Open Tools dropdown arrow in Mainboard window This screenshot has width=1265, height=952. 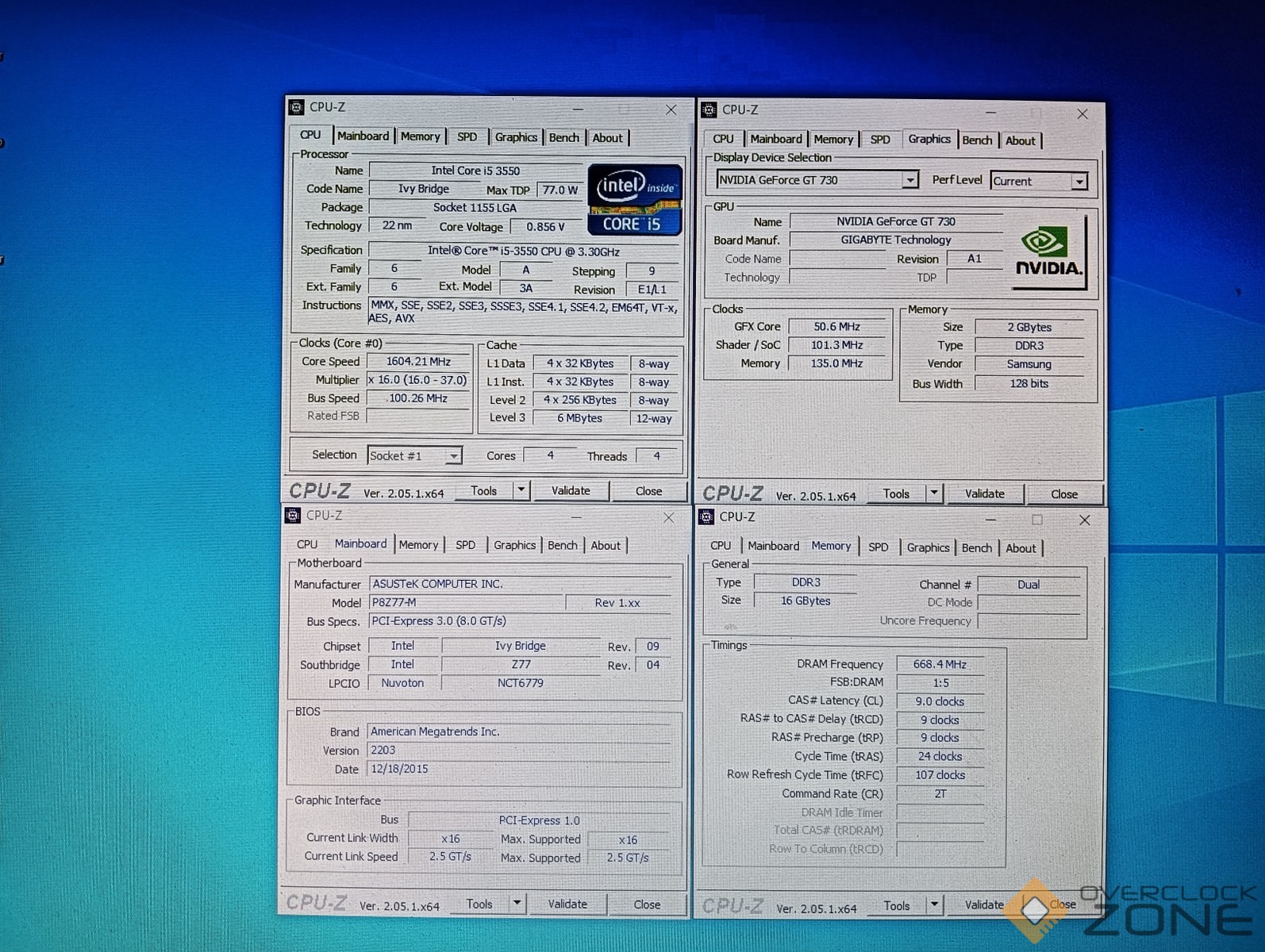pyautogui.click(x=517, y=903)
